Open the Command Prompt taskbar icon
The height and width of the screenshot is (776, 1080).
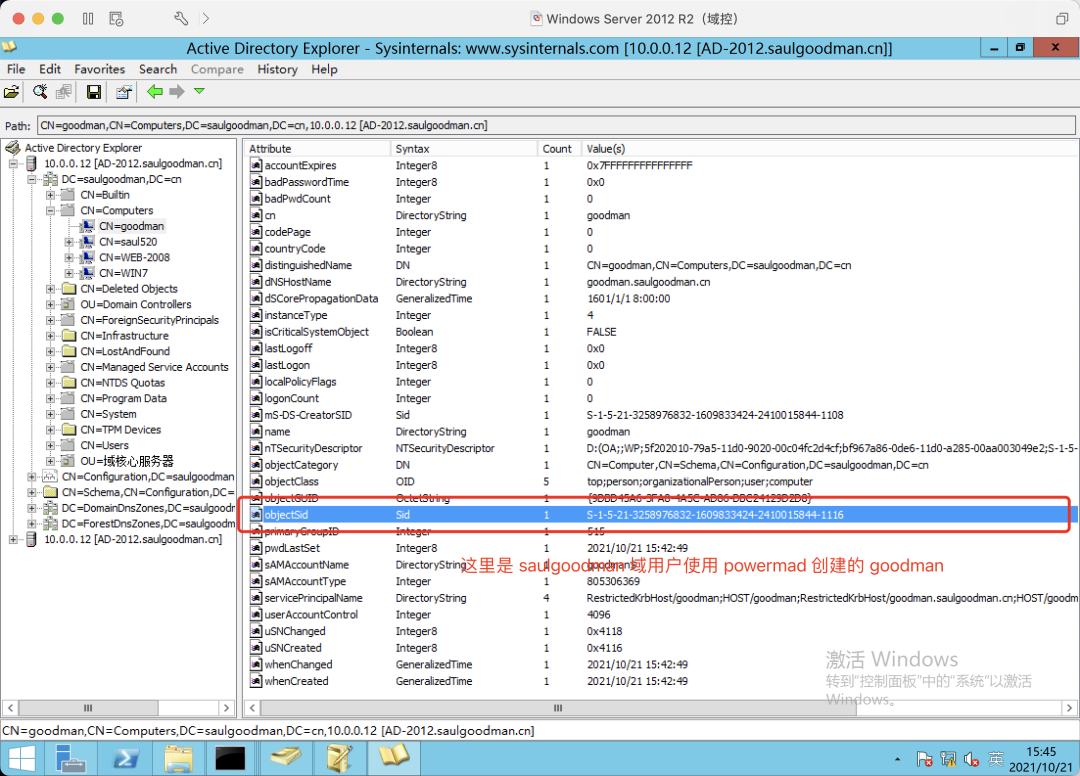tap(230, 759)
